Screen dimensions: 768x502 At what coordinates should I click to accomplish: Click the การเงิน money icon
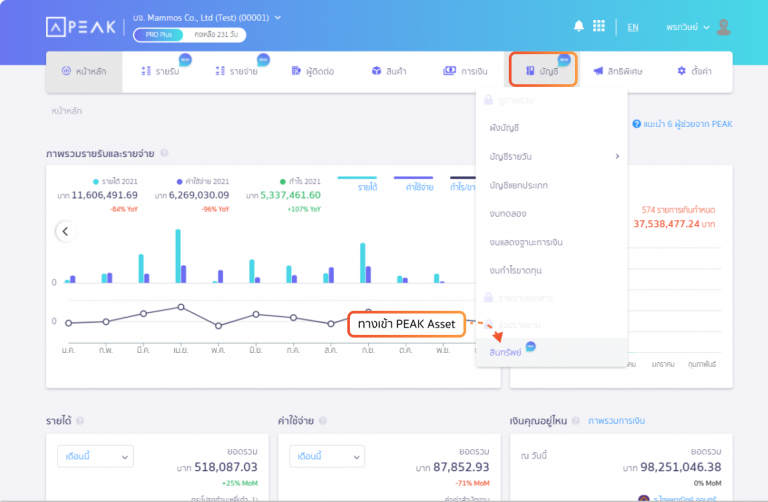(x=449, y=71)
